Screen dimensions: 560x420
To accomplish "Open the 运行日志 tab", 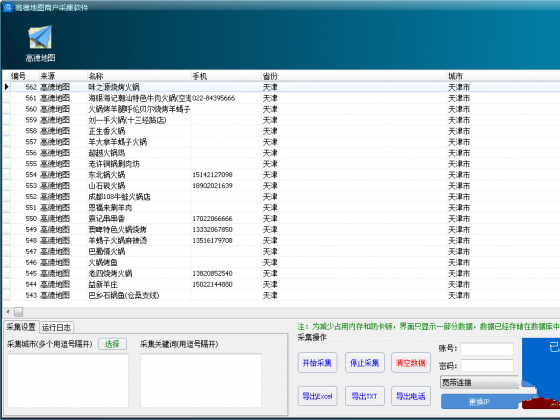I will pyautogui.click(x=56, y=327).
